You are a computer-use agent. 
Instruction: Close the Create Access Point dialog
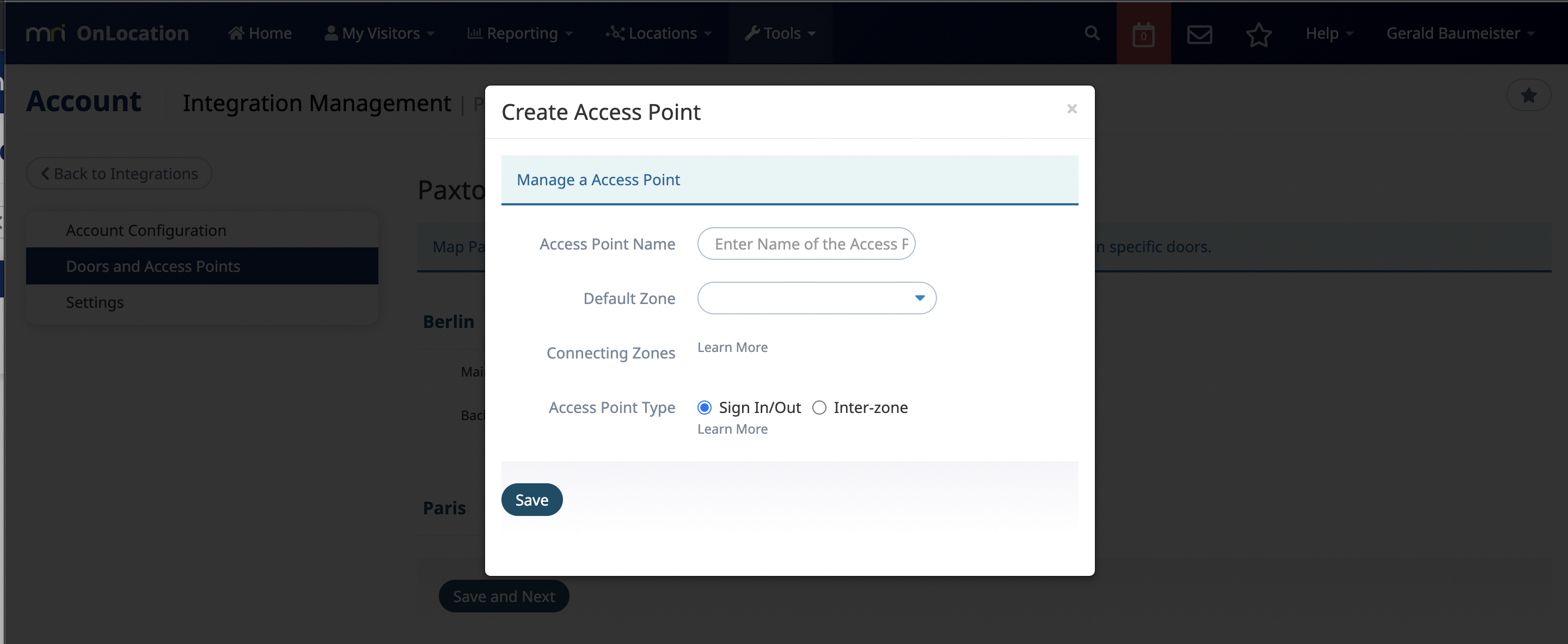[1072, 108]
